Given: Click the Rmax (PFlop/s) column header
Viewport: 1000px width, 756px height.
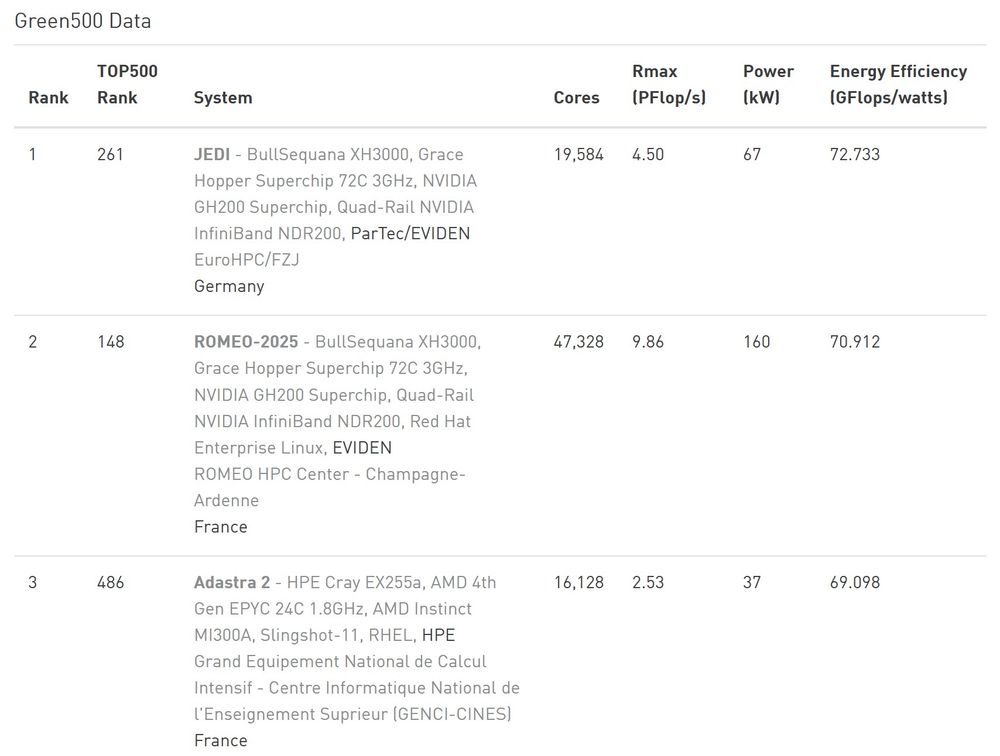Looking at the screenshot, I should click(x=669, y=84).
